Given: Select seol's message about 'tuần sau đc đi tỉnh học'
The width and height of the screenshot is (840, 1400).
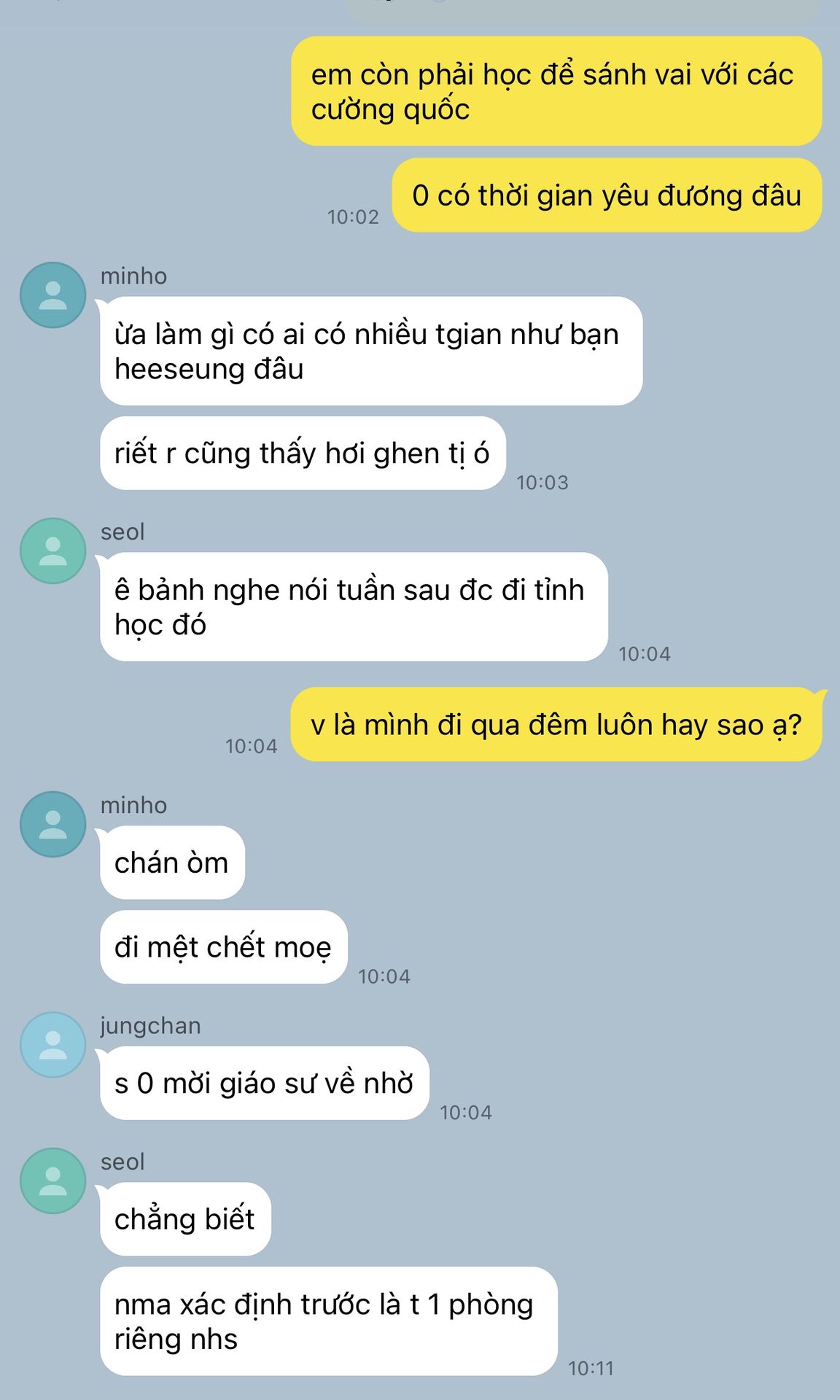Looking at the screenshot, I should [x=354, y=607].
